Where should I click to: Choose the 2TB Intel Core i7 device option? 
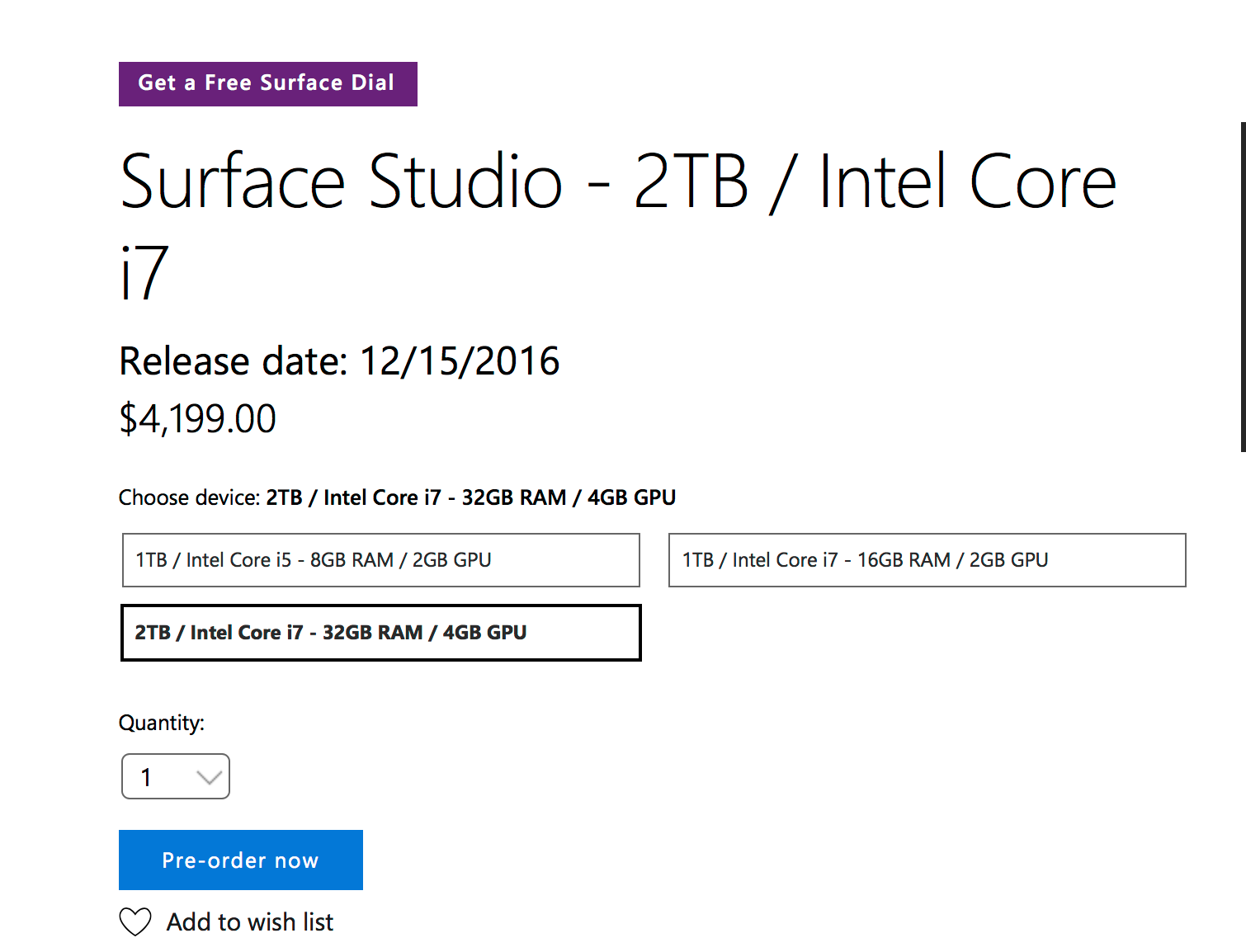tap(380, 633)
